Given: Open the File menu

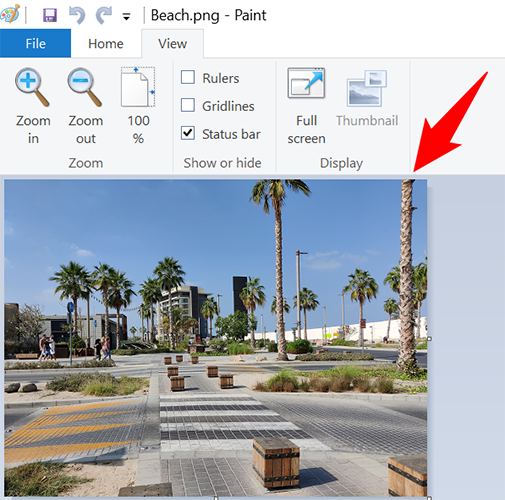Looking at the screenshot, I should [x=35, y=43].
